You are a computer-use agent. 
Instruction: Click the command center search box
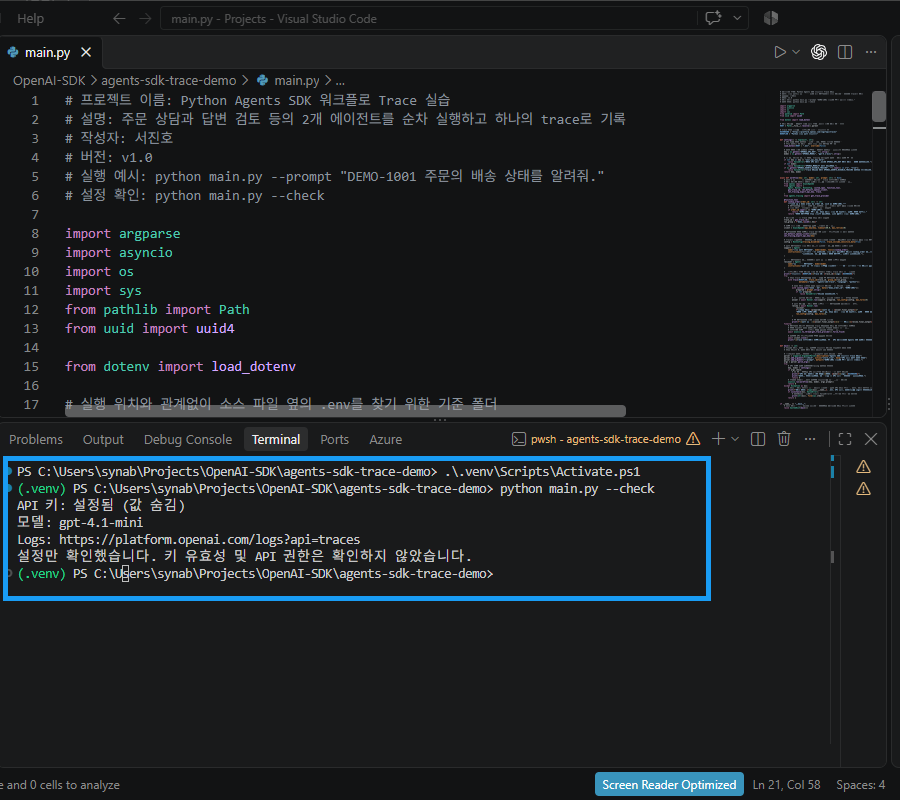point(428,19)
